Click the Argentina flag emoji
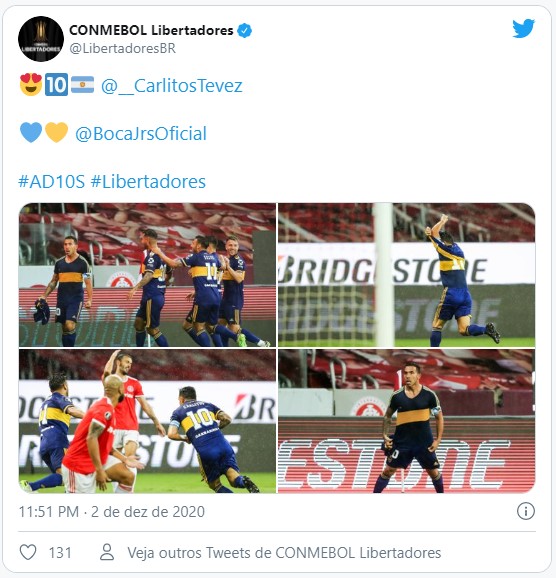556x578 pixels. (x=83, y=85)
